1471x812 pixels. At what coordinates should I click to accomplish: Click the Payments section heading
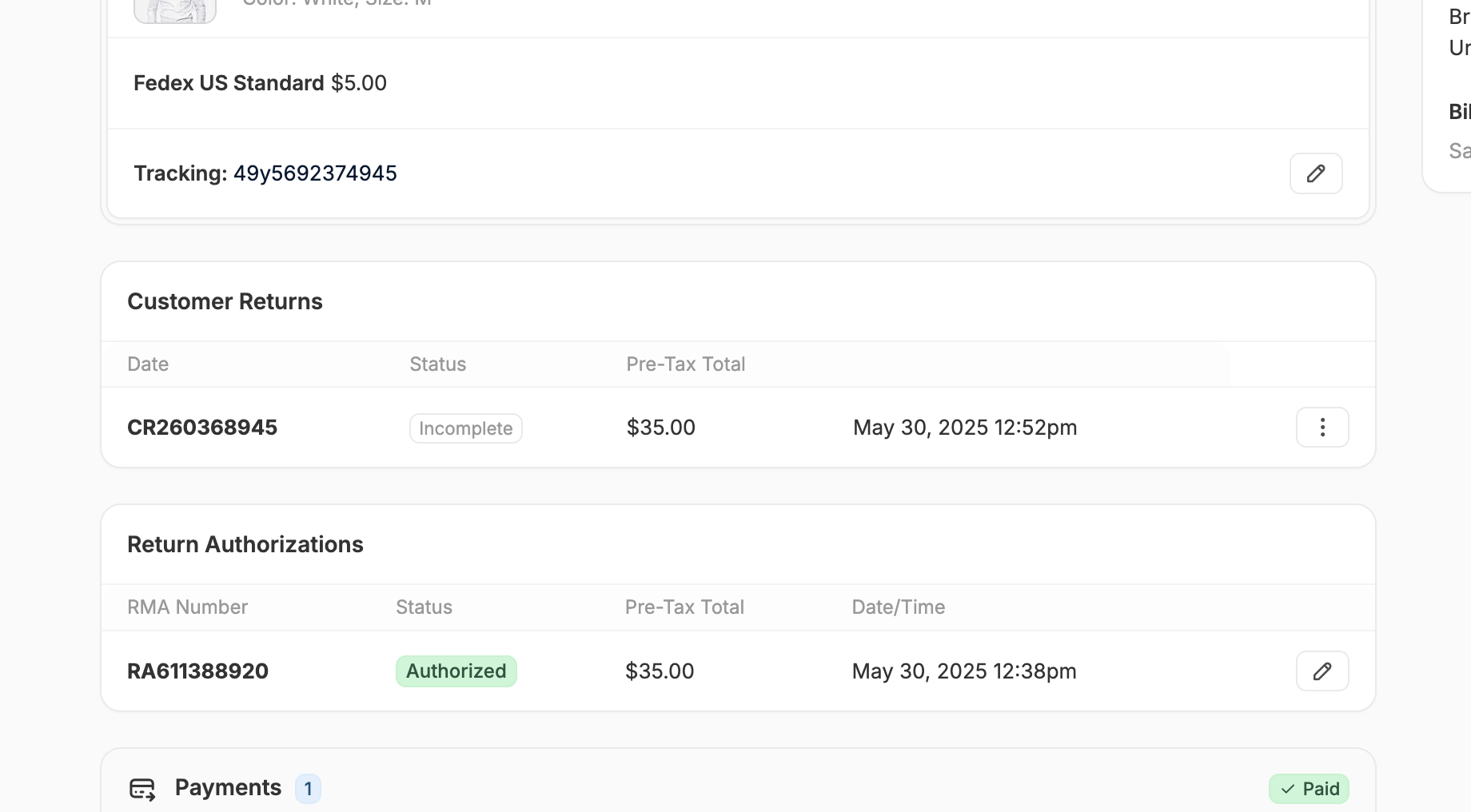coord(228,788)
